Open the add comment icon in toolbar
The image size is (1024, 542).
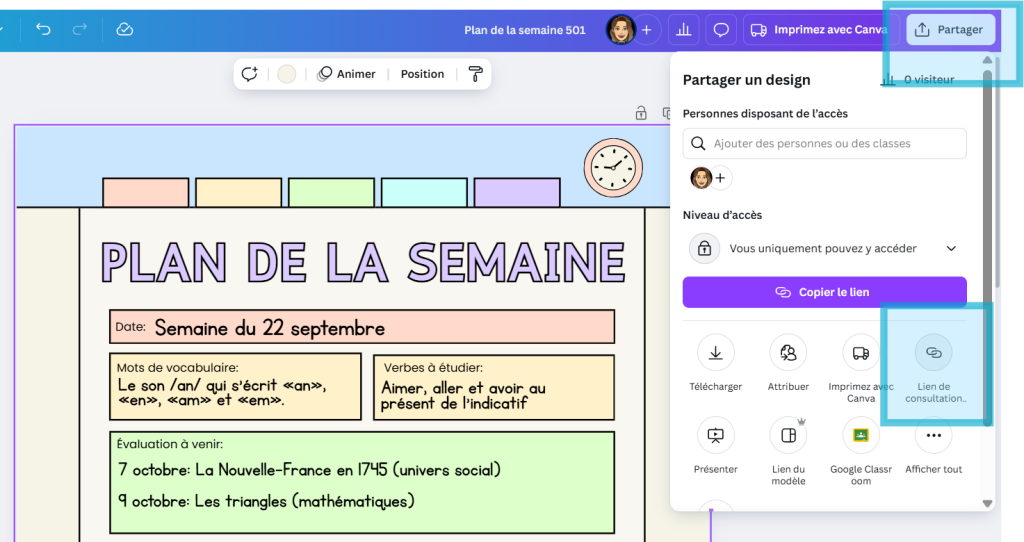[x=249, y=74]
